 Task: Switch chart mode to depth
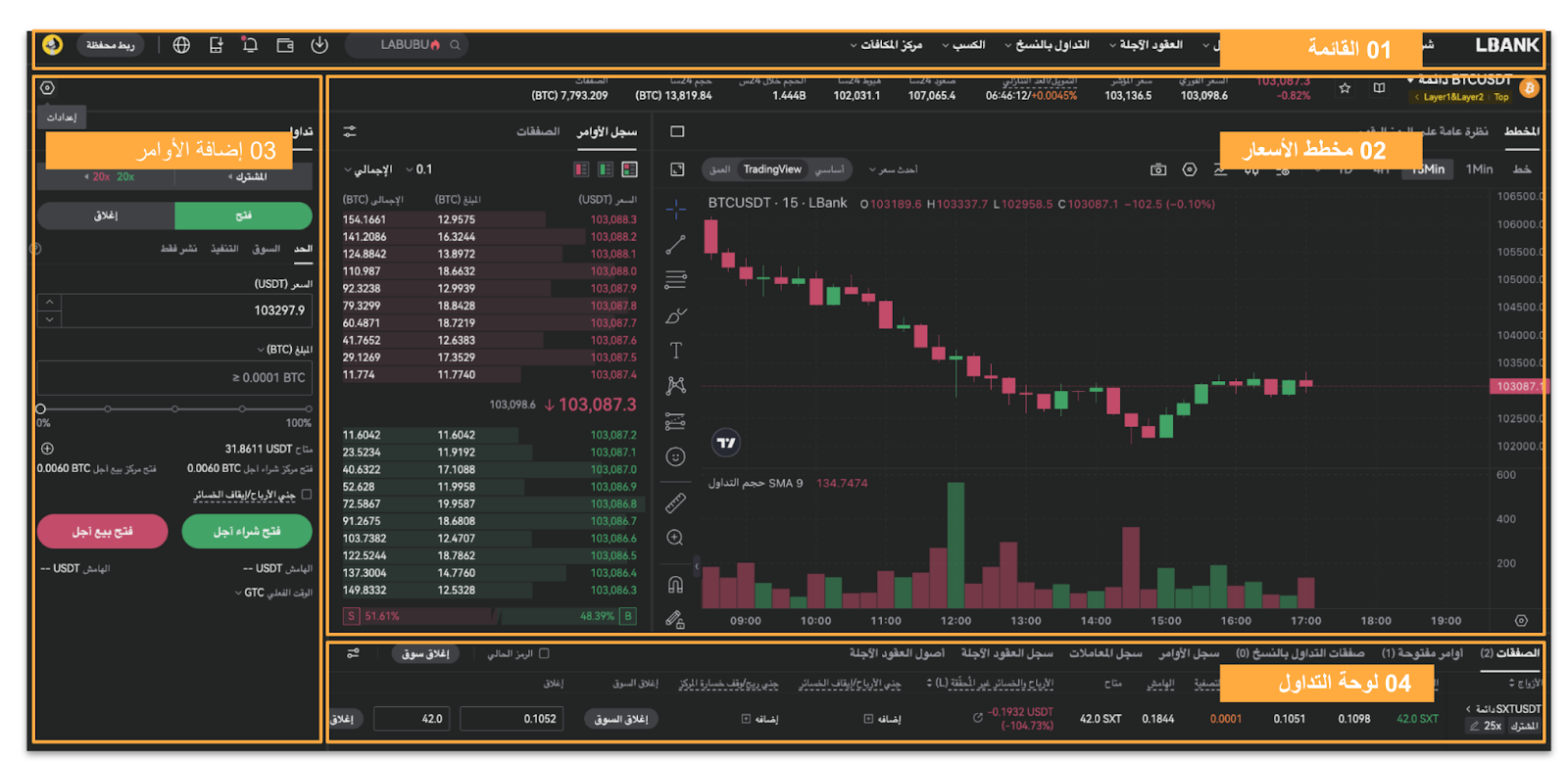[x=719, y=169]
